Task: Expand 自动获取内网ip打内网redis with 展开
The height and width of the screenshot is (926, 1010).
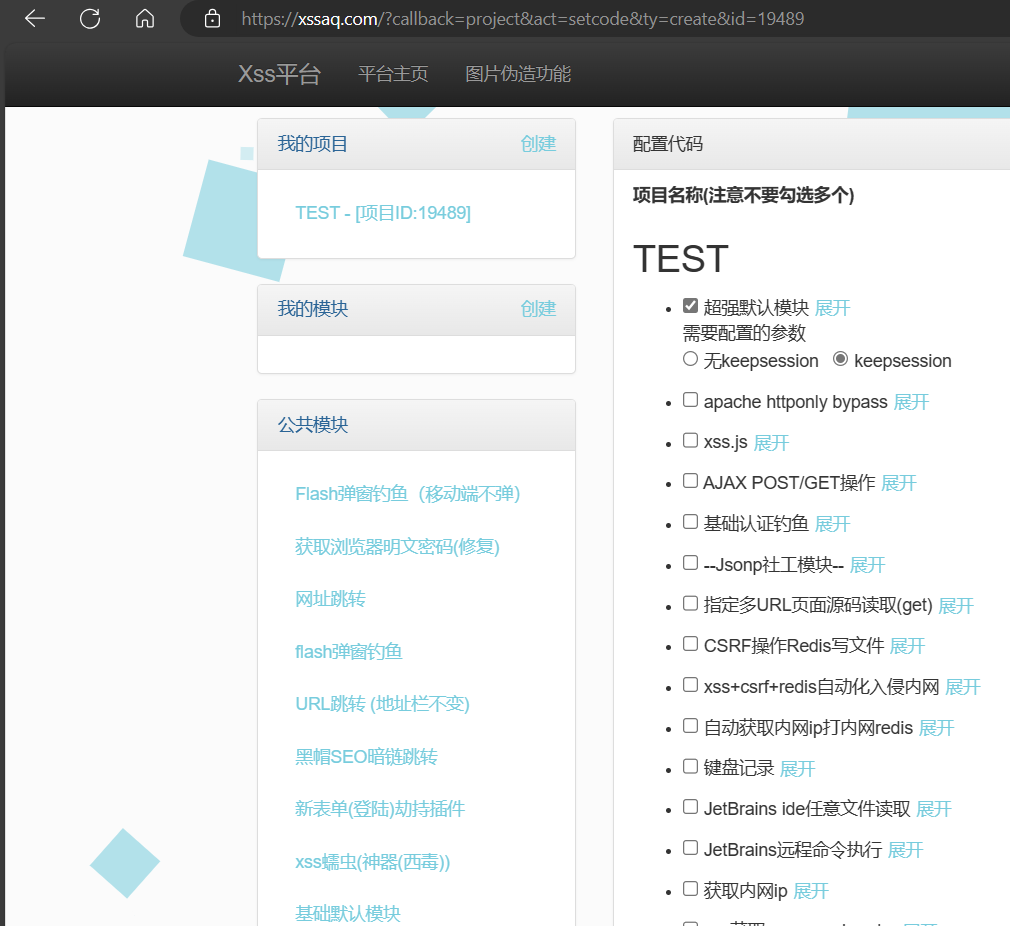Action: (936, 728)
